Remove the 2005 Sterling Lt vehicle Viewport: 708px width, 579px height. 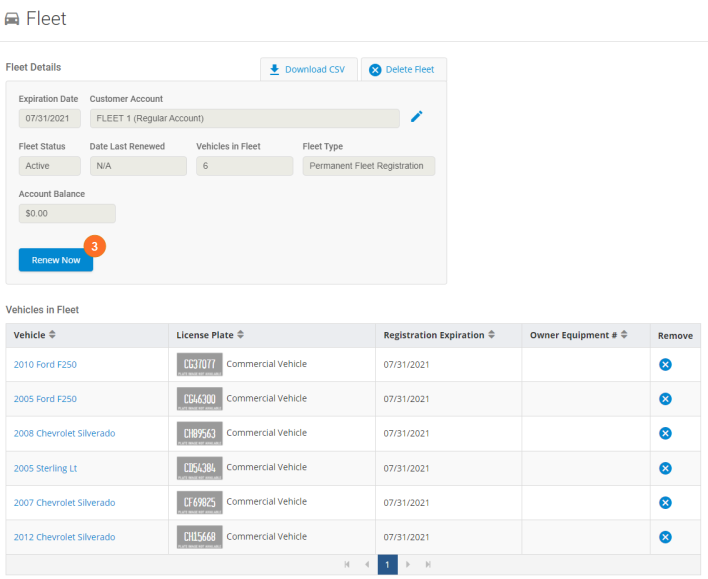point(665,468)
